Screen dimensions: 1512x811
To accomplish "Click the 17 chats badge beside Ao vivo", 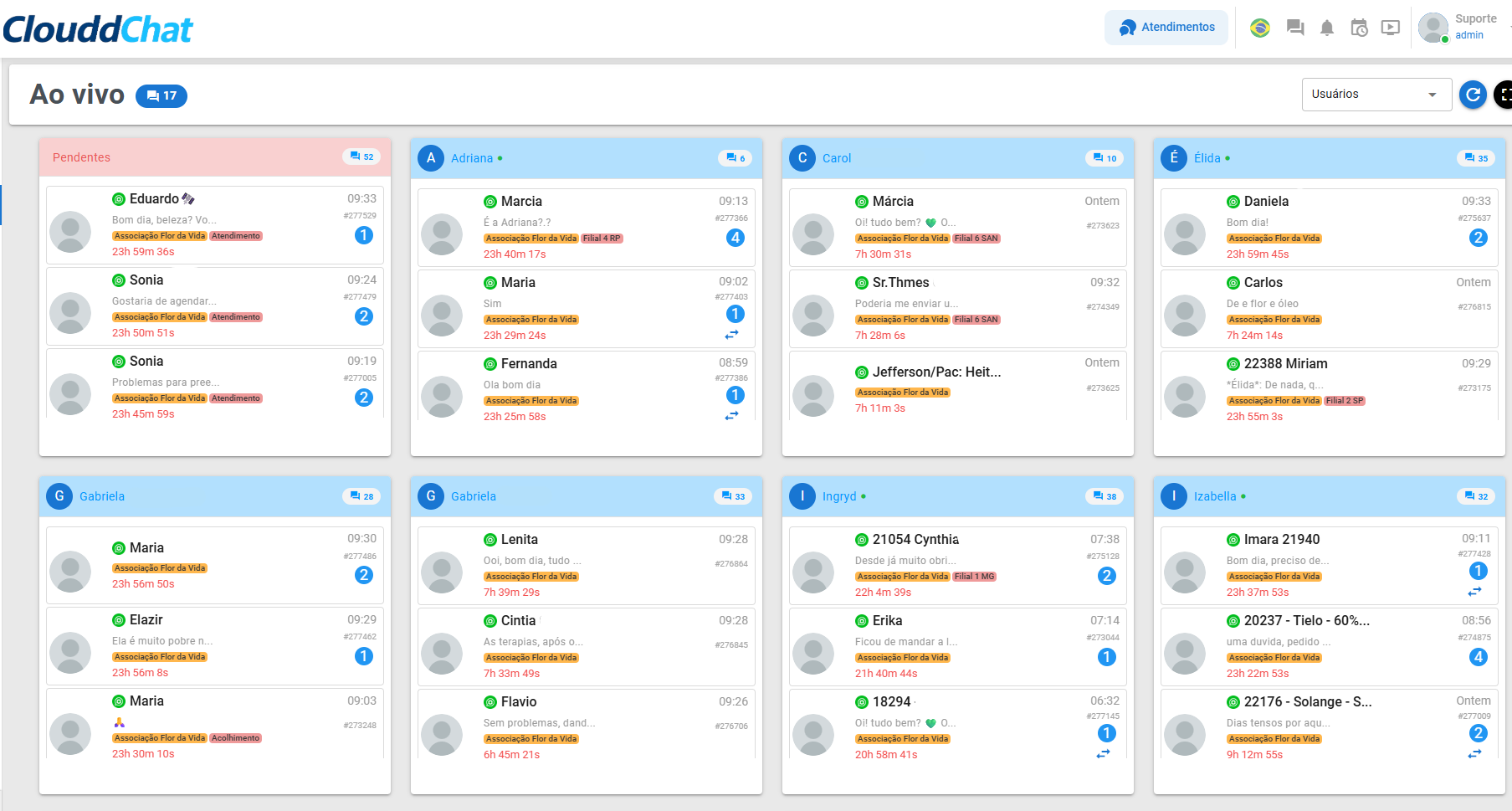I will tap(161, 96).
